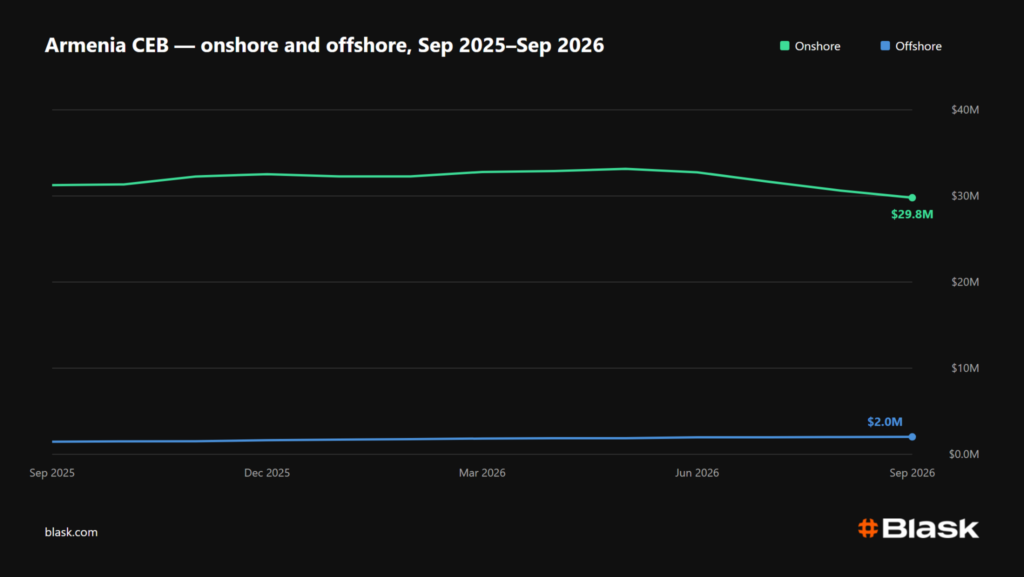Click the $0.0M y-axis label
1024x577 pixels.
964,454
